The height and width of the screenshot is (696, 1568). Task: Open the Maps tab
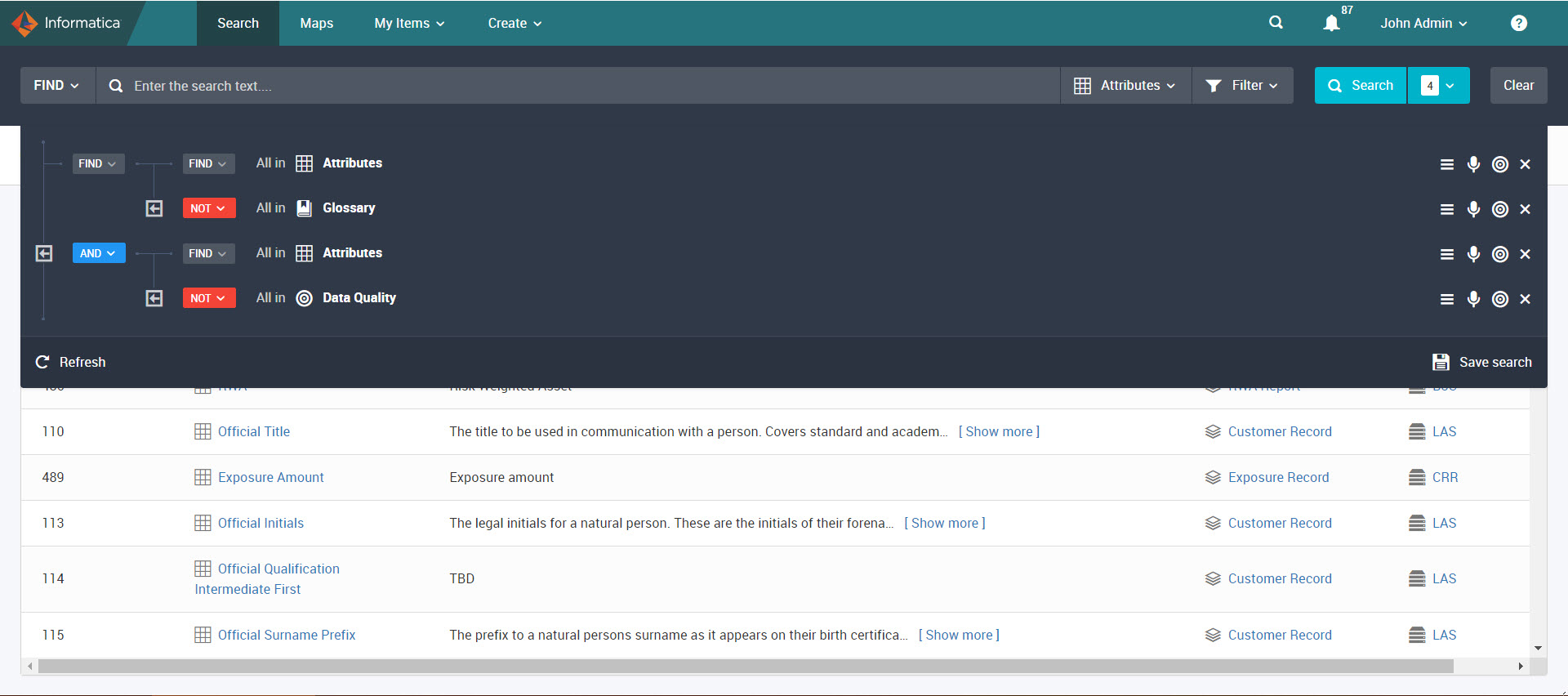click(316, 23)
